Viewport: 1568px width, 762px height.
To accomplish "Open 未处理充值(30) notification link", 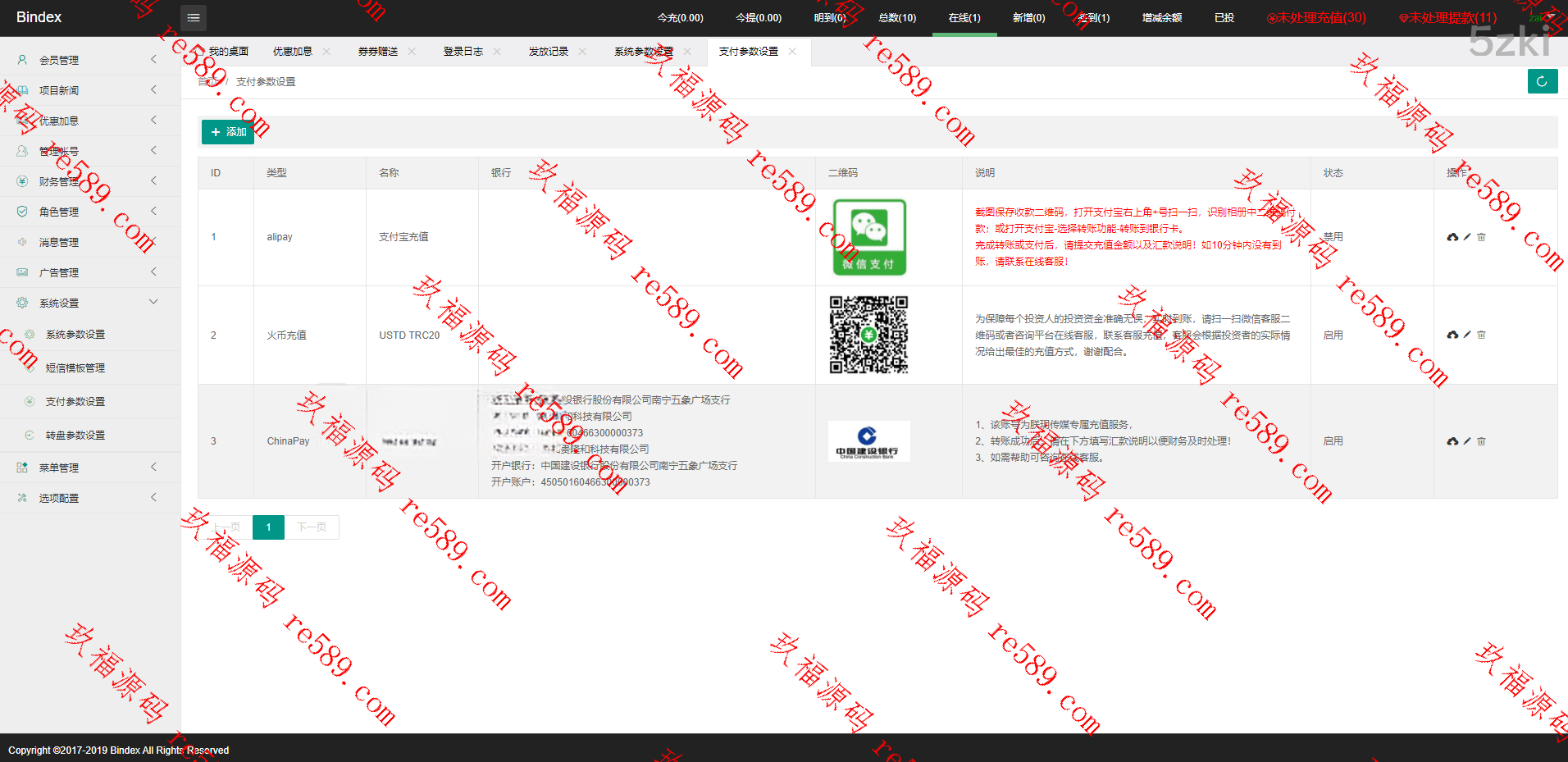I will pyautogui.click(x=1317, y=17).
